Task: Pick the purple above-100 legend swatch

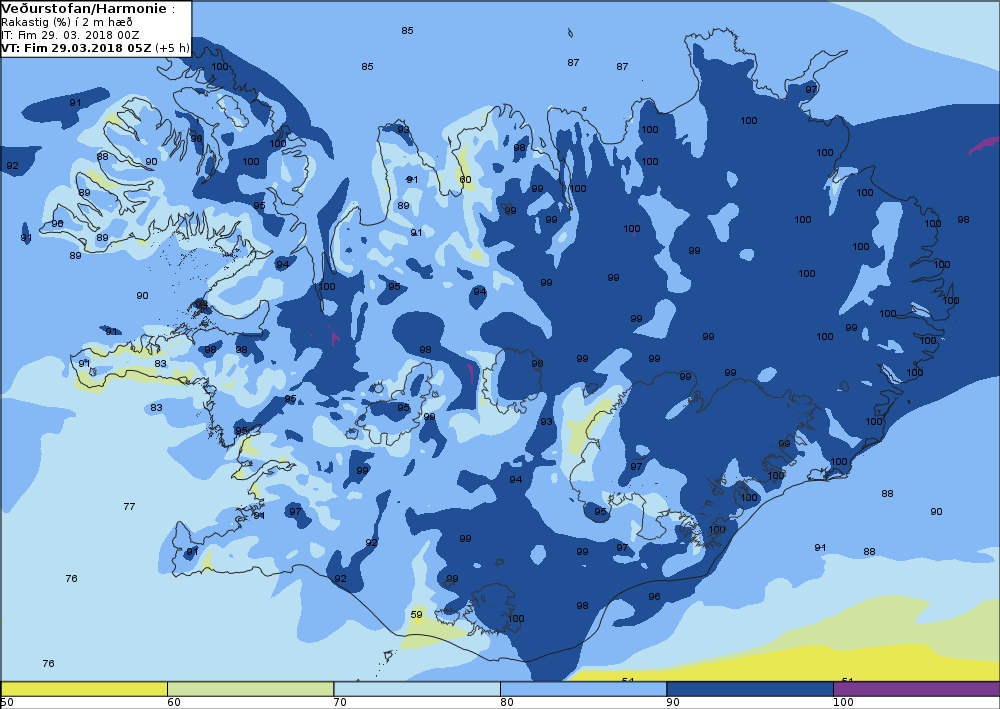Action: click(x=916, y=689)
